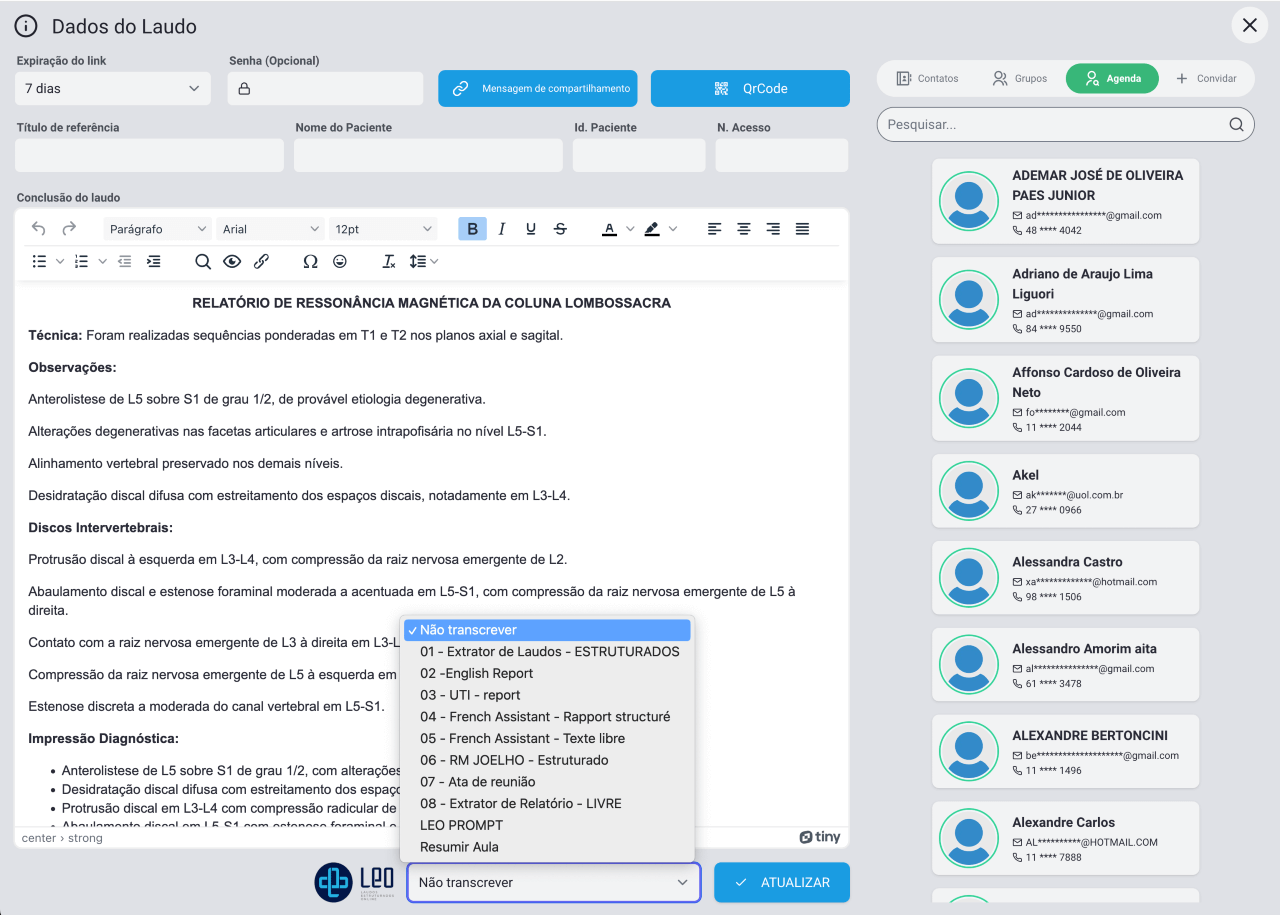Switch to the Grupos tab

point(1019,78)
